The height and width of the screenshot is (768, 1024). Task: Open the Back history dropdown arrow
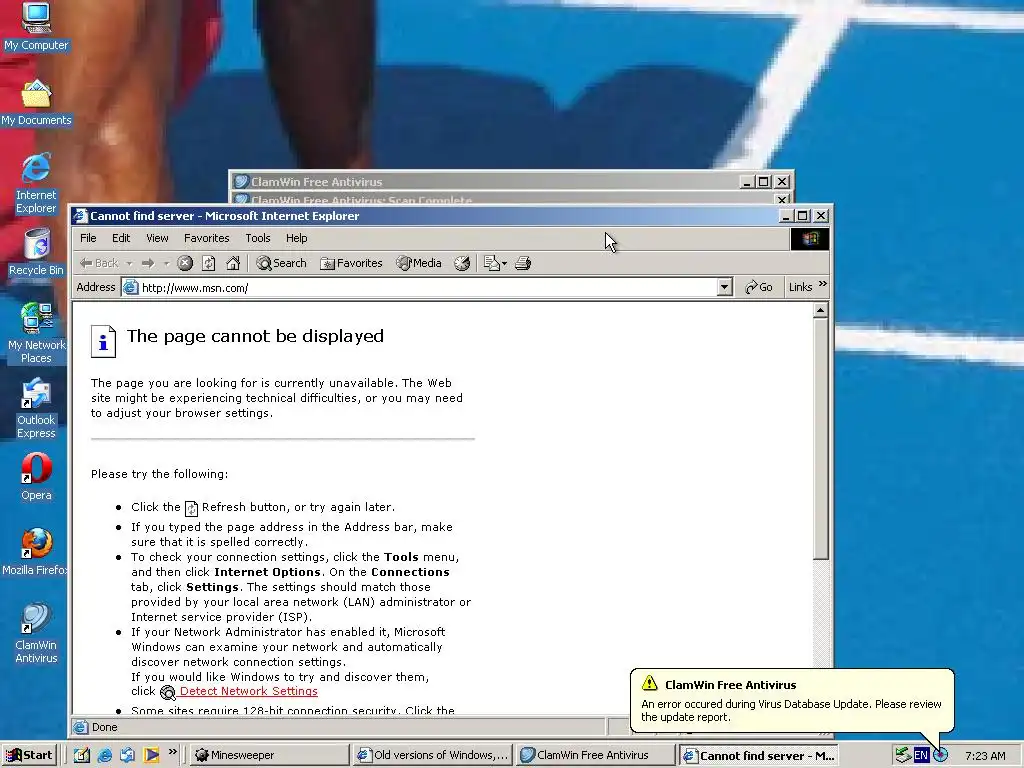click(x=129, y=263)
